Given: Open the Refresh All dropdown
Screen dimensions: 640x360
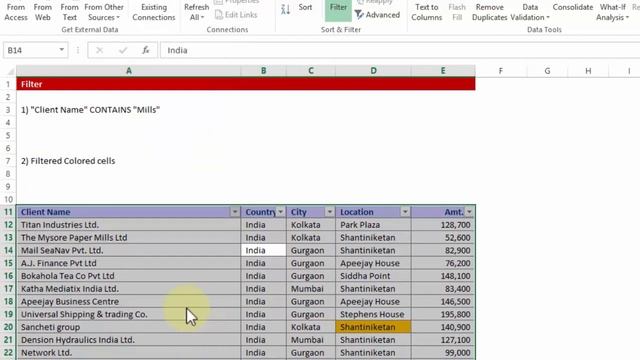Looking at the screenshot, I should click(196, 12).
